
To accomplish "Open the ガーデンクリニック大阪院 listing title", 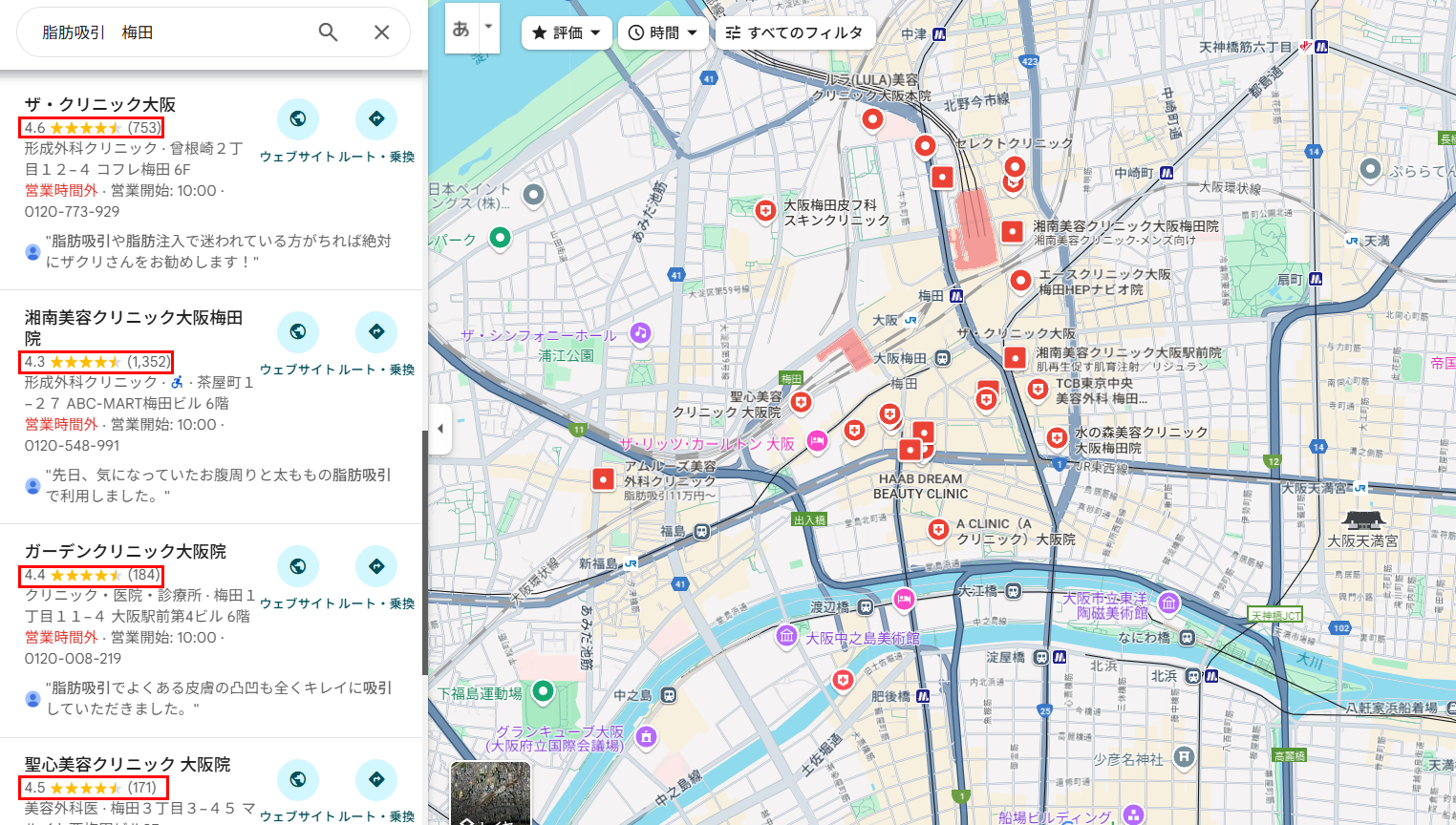I will [x=125, y=551].
